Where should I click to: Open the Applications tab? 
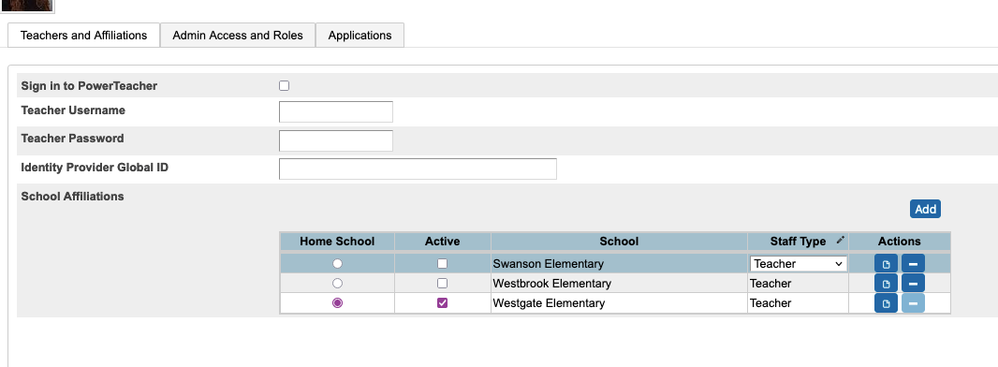(x=360, y=35)
